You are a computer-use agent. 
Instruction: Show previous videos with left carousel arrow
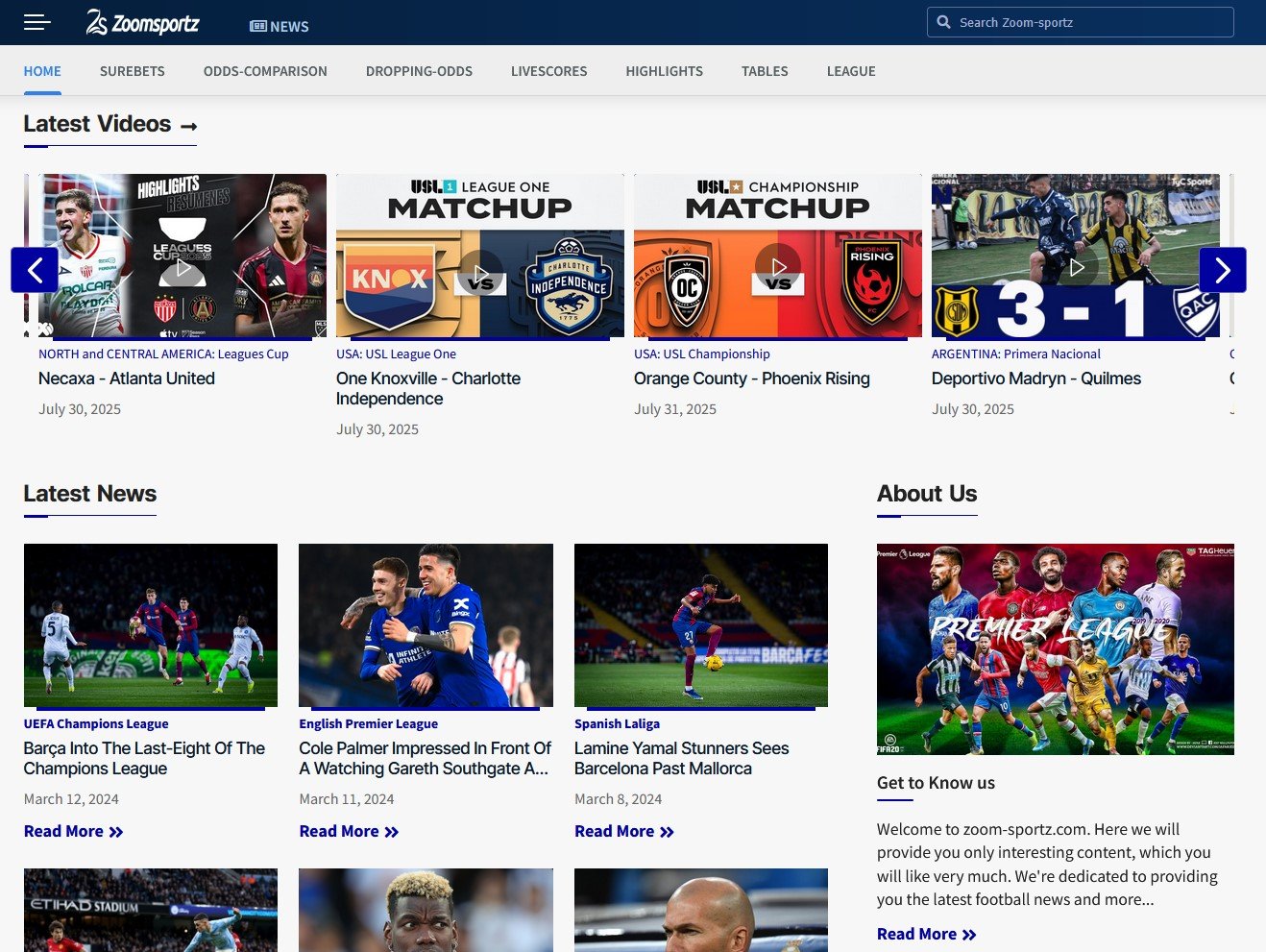coord(35,270)
